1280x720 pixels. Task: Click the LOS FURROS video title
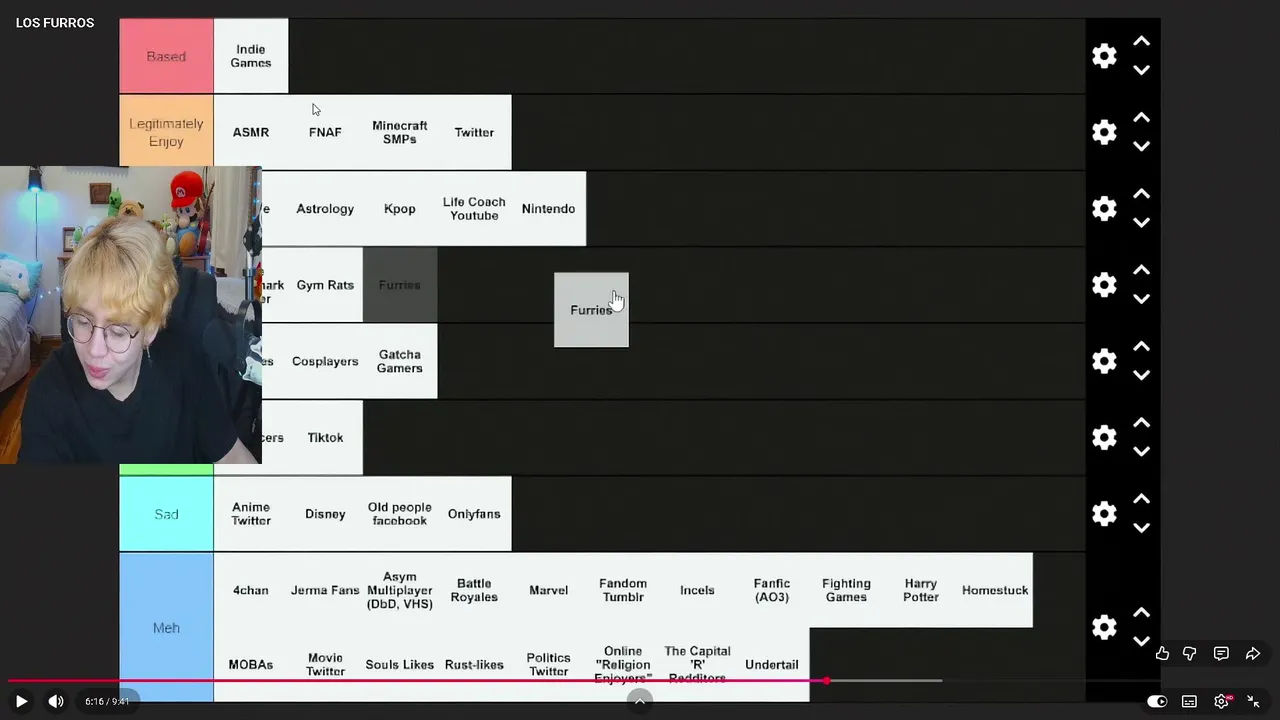click(x=55, y=22)
